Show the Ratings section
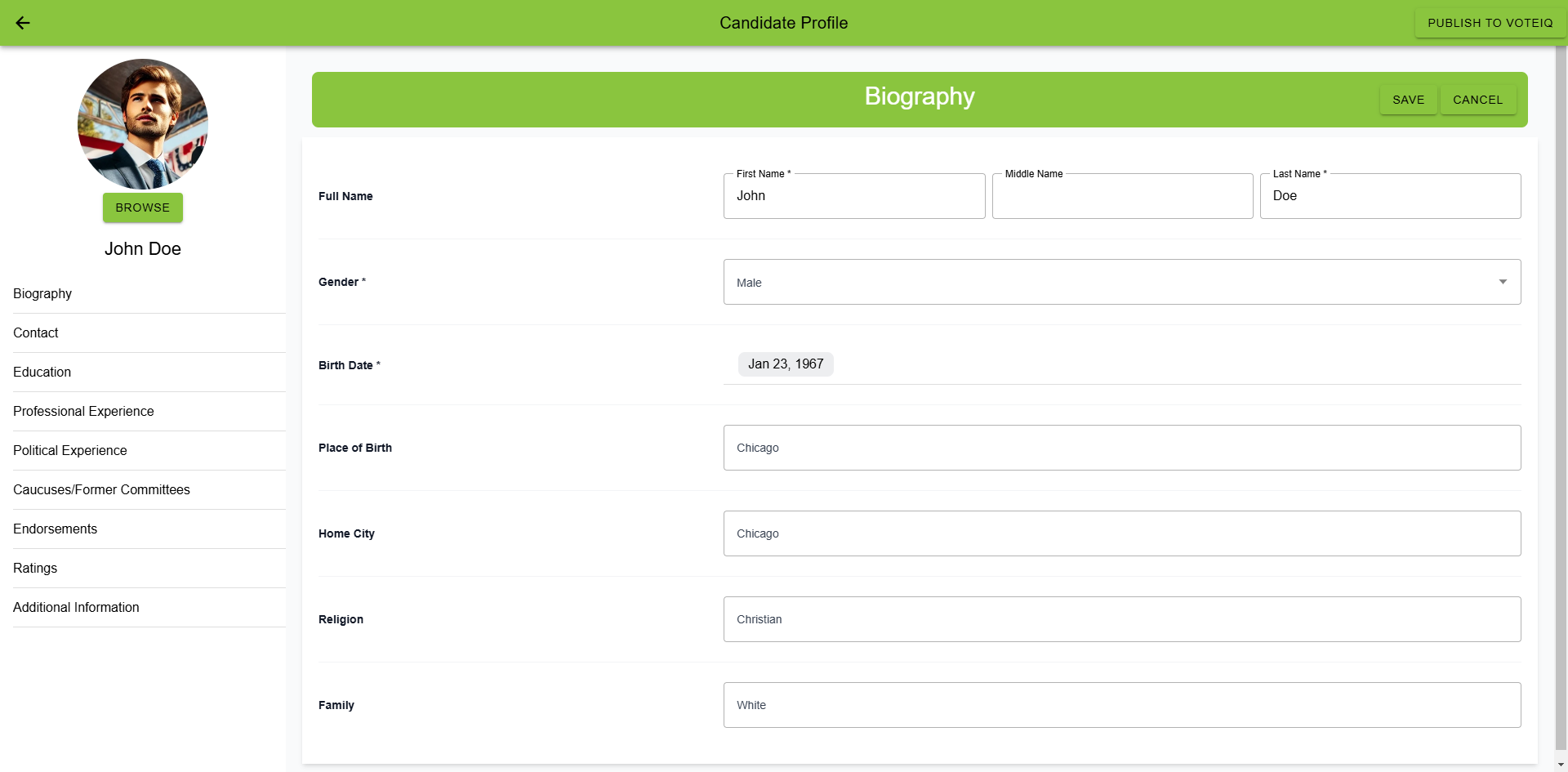Viewport: 1568px width, 772px height. (x=35, y=568)
